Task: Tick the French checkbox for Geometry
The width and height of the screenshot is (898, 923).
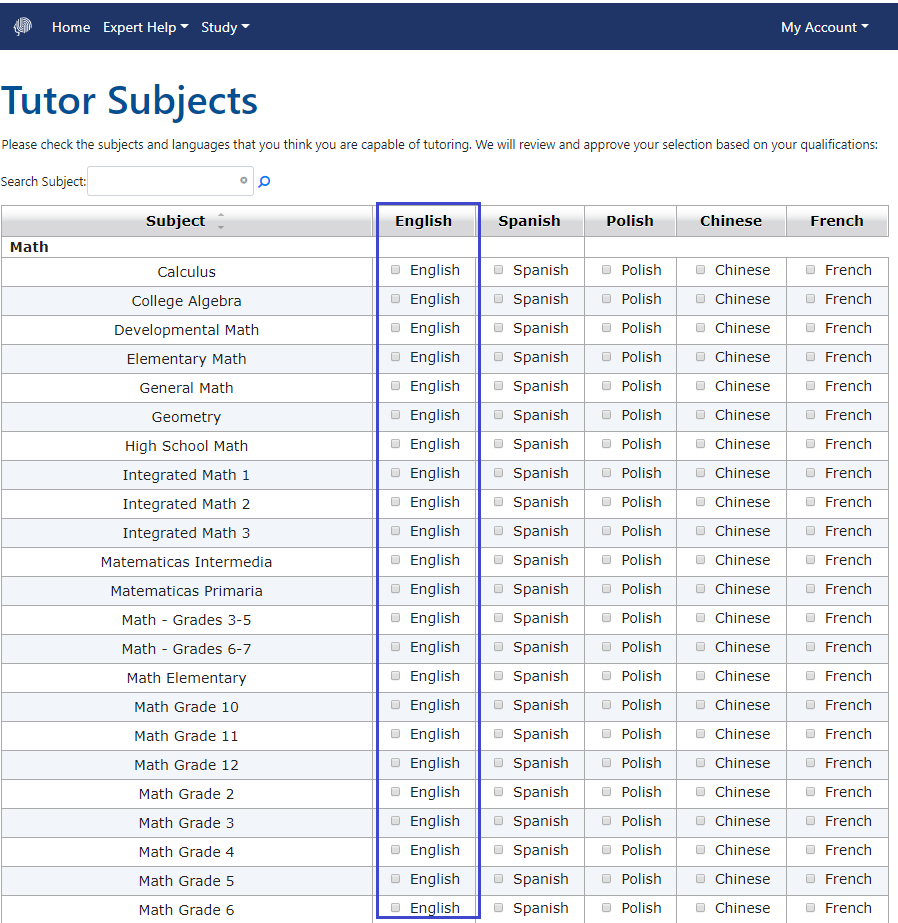Action: pos(811,415)
